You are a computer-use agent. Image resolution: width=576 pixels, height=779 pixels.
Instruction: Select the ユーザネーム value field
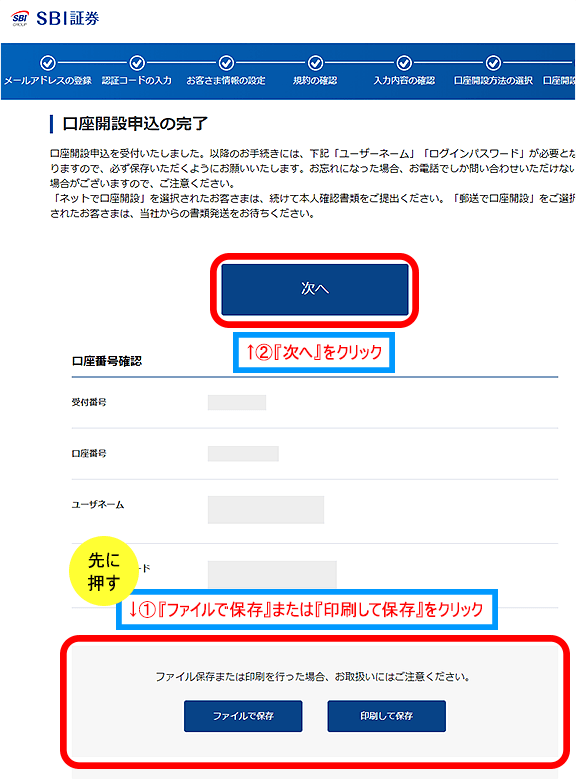tap(266, 510)
